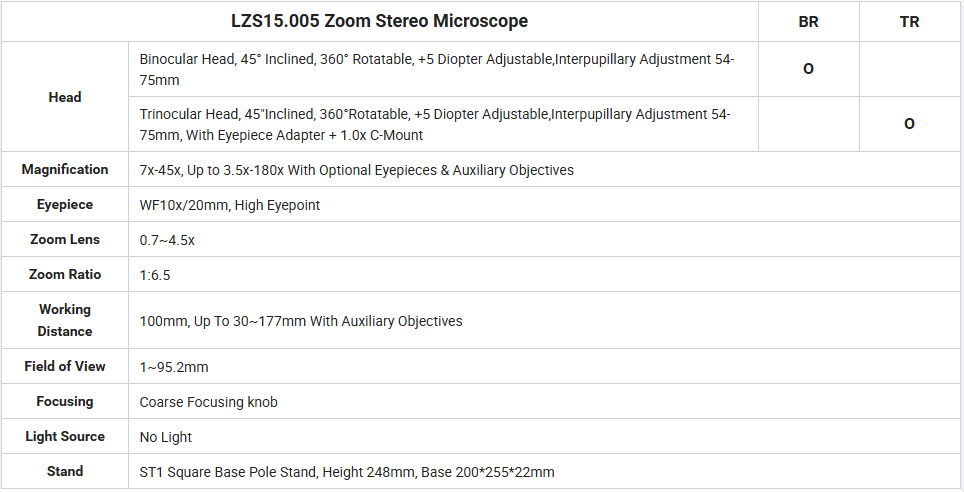964x492 pixels.
Task: Select the Head row label
Action: tap(65, 97)
